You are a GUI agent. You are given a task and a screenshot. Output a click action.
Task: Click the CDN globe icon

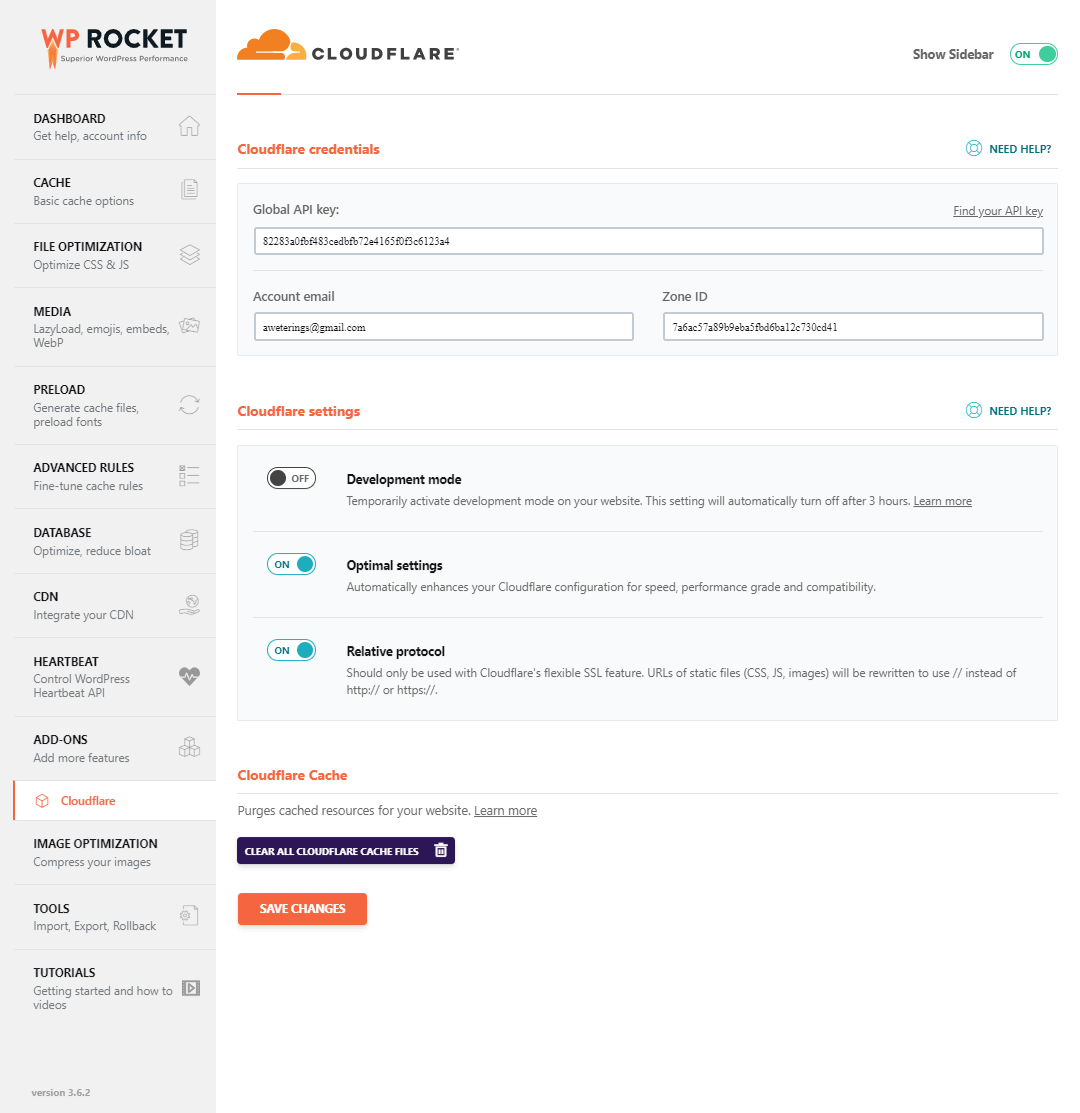[x=189, y=605]
